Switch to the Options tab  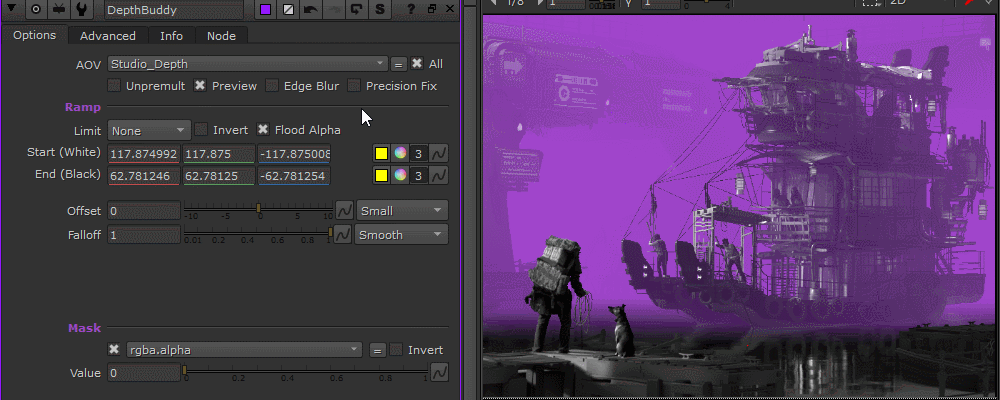34,35
